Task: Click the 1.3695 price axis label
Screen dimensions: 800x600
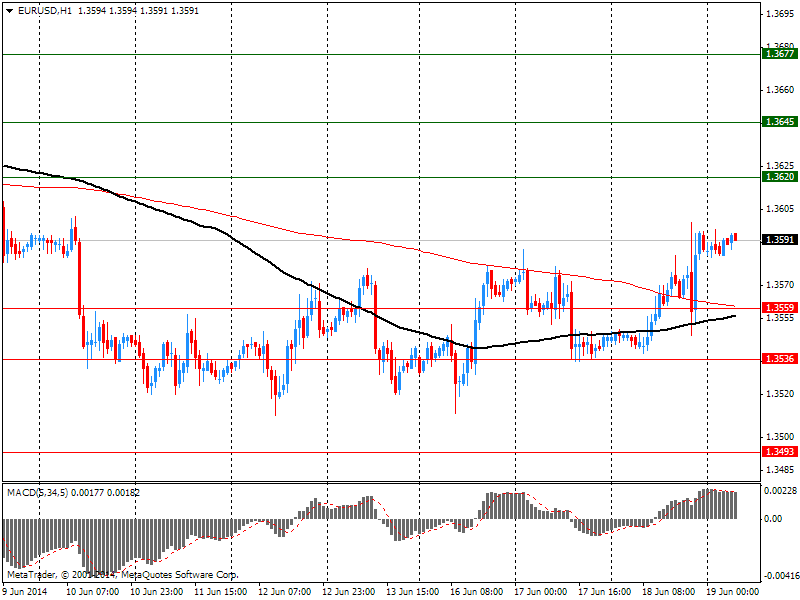Action: [x=780, y=14]
